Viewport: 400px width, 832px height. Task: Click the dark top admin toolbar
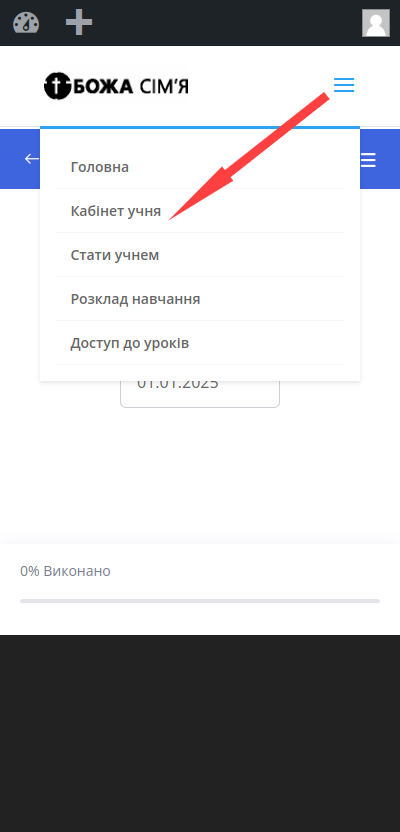[200, 23]
